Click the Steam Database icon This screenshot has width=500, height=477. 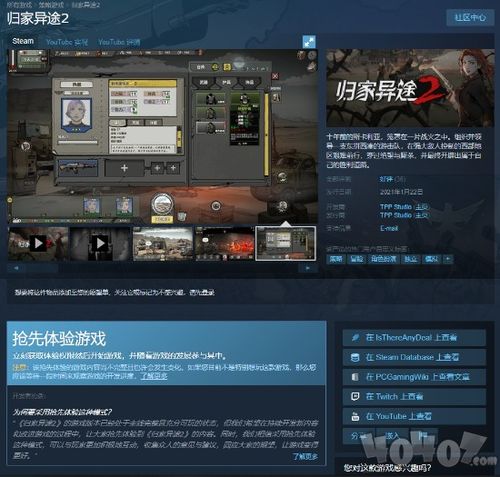pos(355,357)
